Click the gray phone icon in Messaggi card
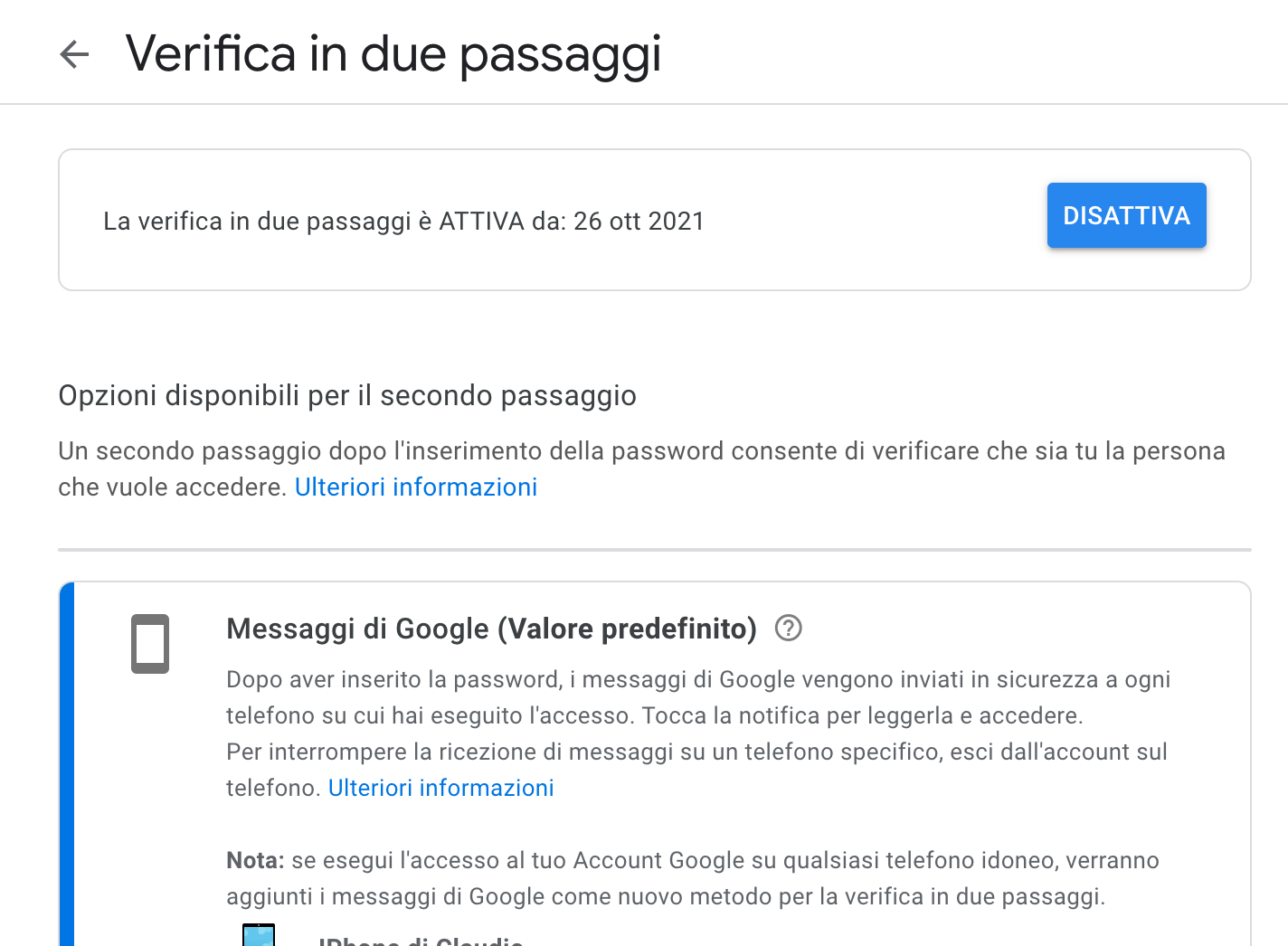This screenshot has height=946, width=1288. pos(150,644)
